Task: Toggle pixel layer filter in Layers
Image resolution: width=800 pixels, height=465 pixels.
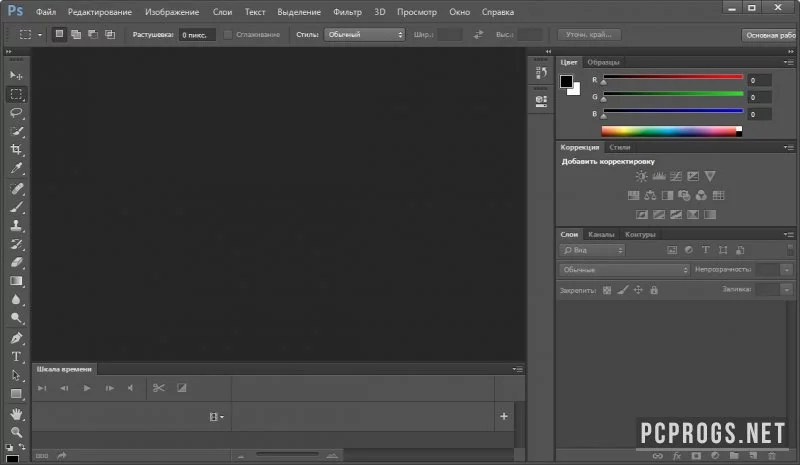Action: point(672,250)
